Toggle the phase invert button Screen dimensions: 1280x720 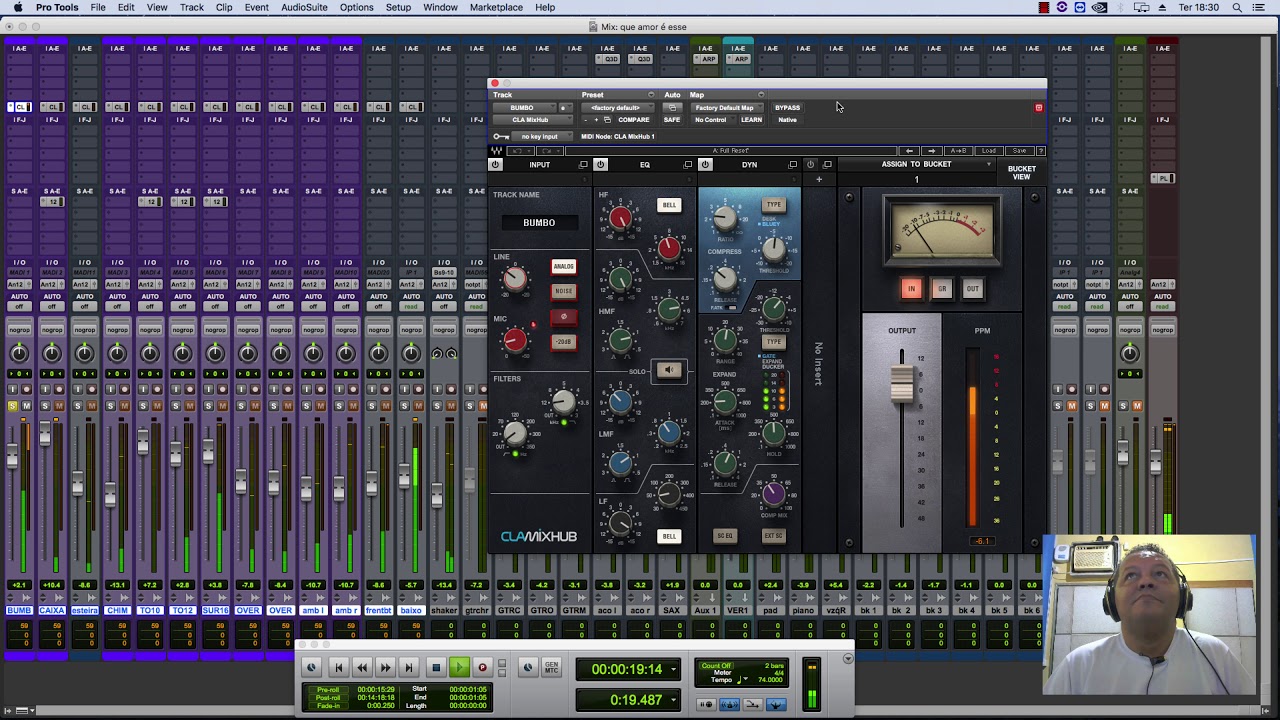click(x=563, y=317)
